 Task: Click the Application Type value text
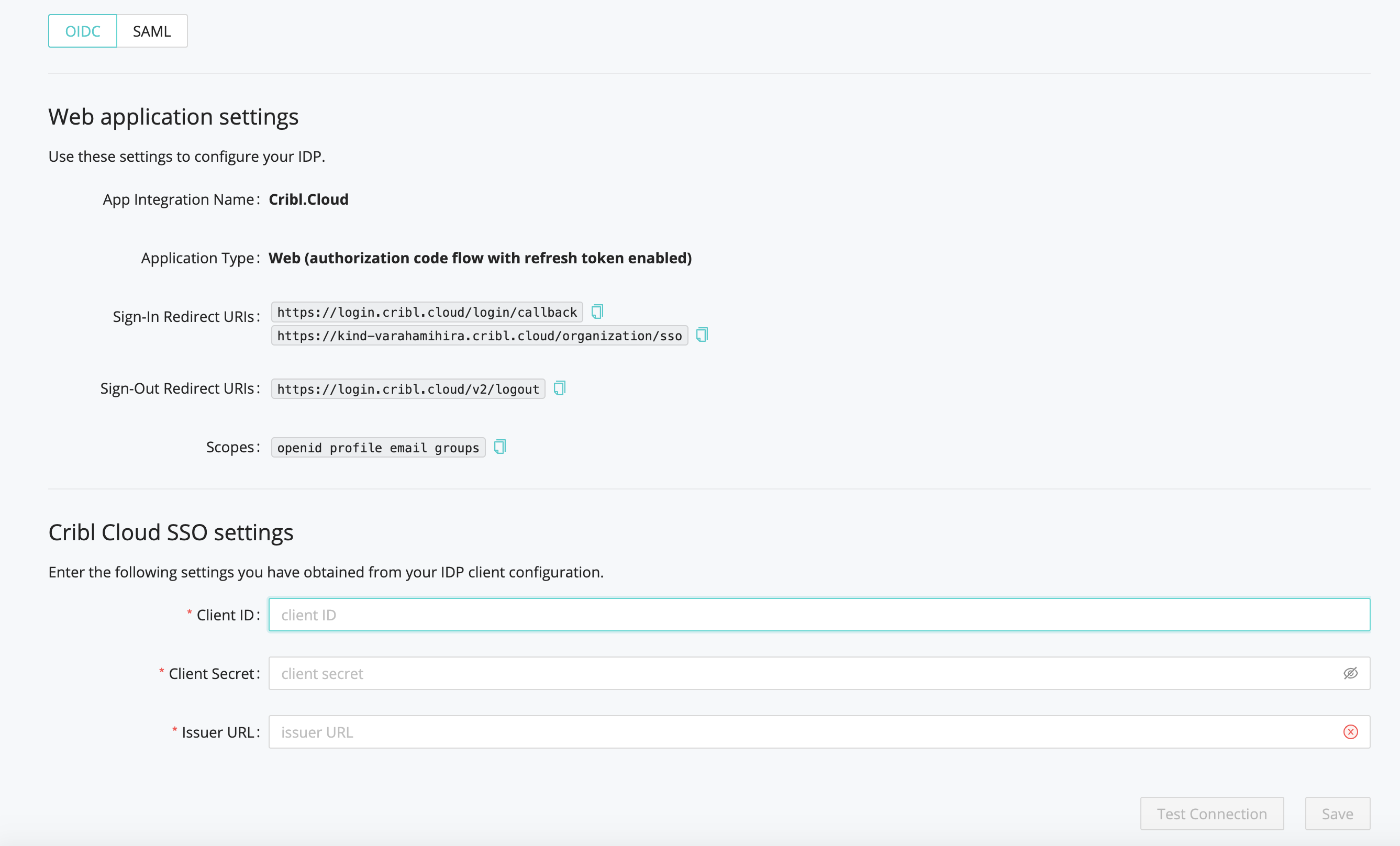click(x=480, y=258)
